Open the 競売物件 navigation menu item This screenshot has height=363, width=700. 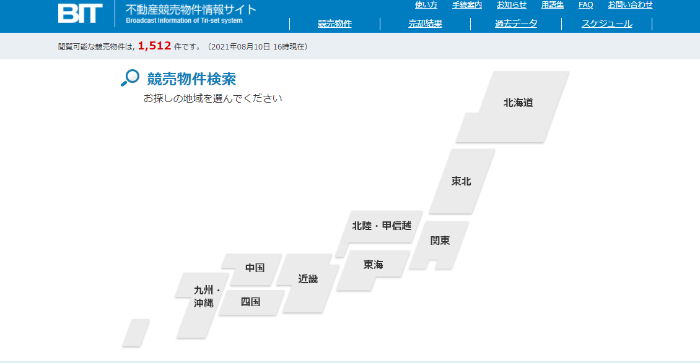334,24
